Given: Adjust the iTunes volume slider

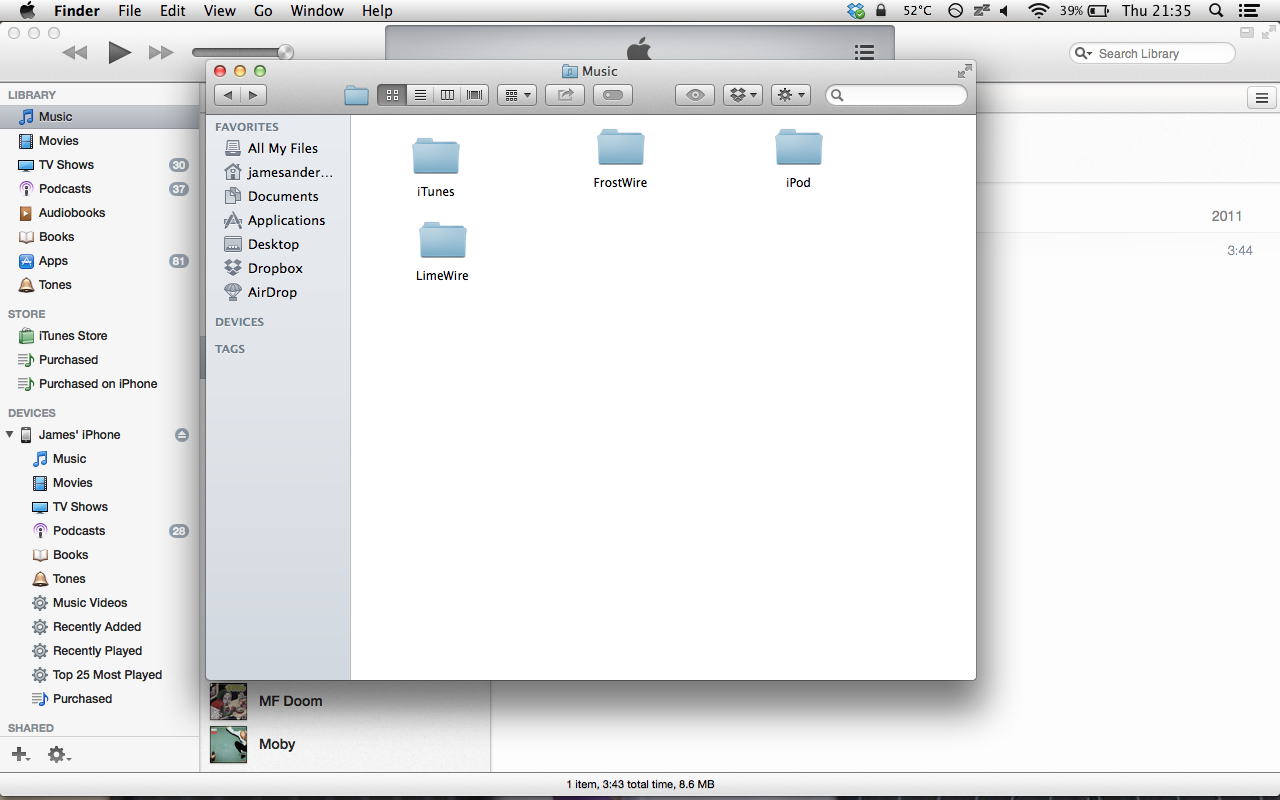Looking at the screenshot, I should [243, 53].
